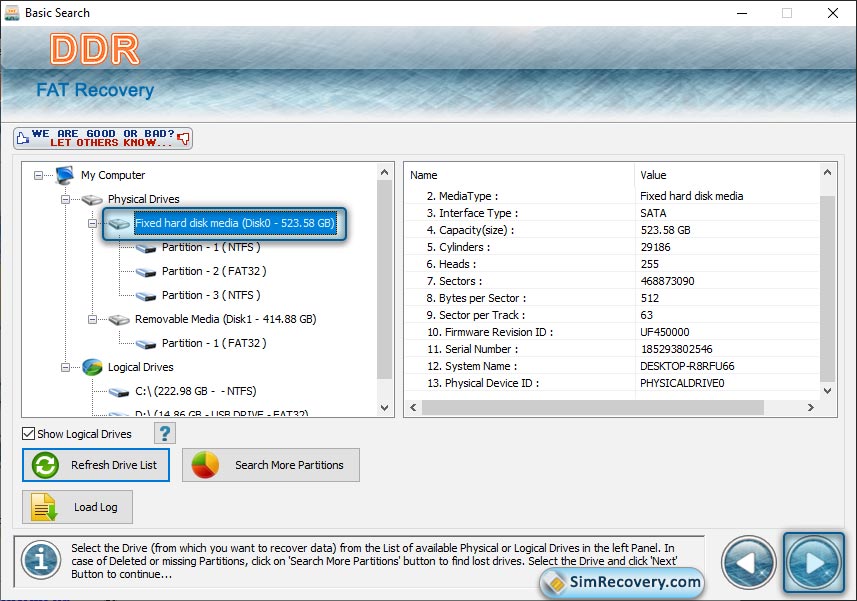Click the Physical Drives disk icon
857x601 pixels.
92,199
